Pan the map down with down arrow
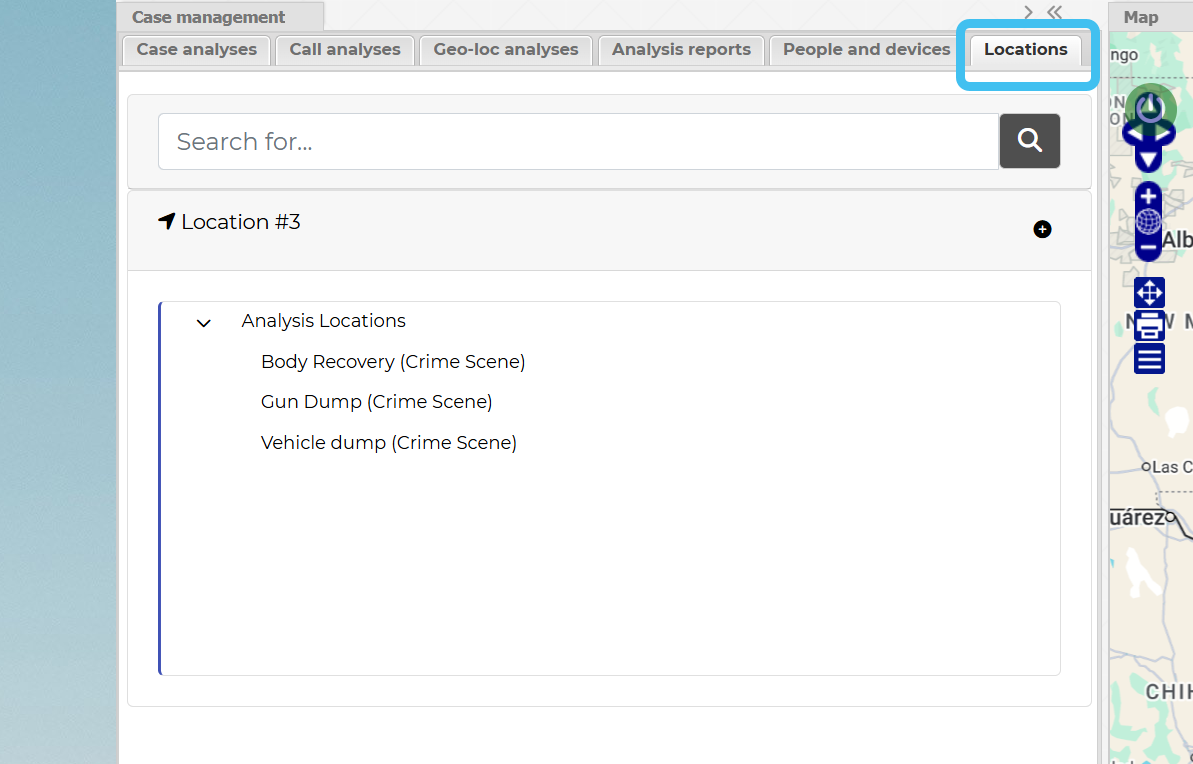 [x=1148, y=159]
